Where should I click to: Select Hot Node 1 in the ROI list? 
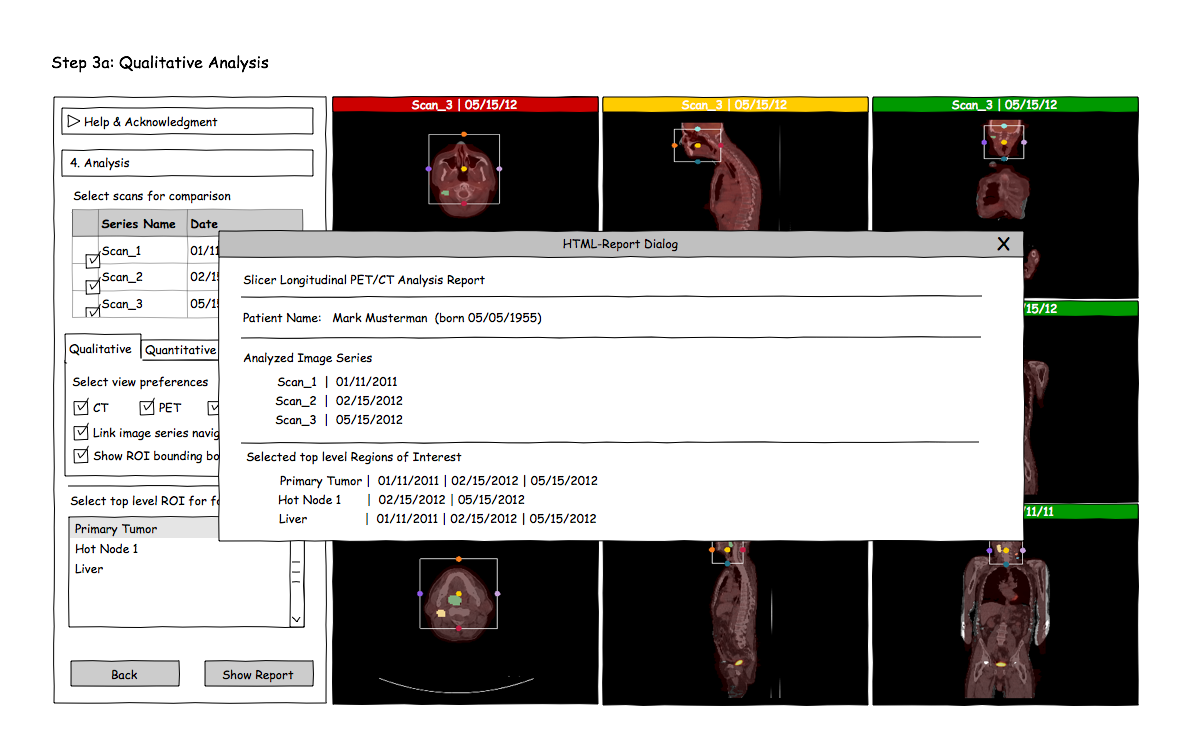coord(107,549)
